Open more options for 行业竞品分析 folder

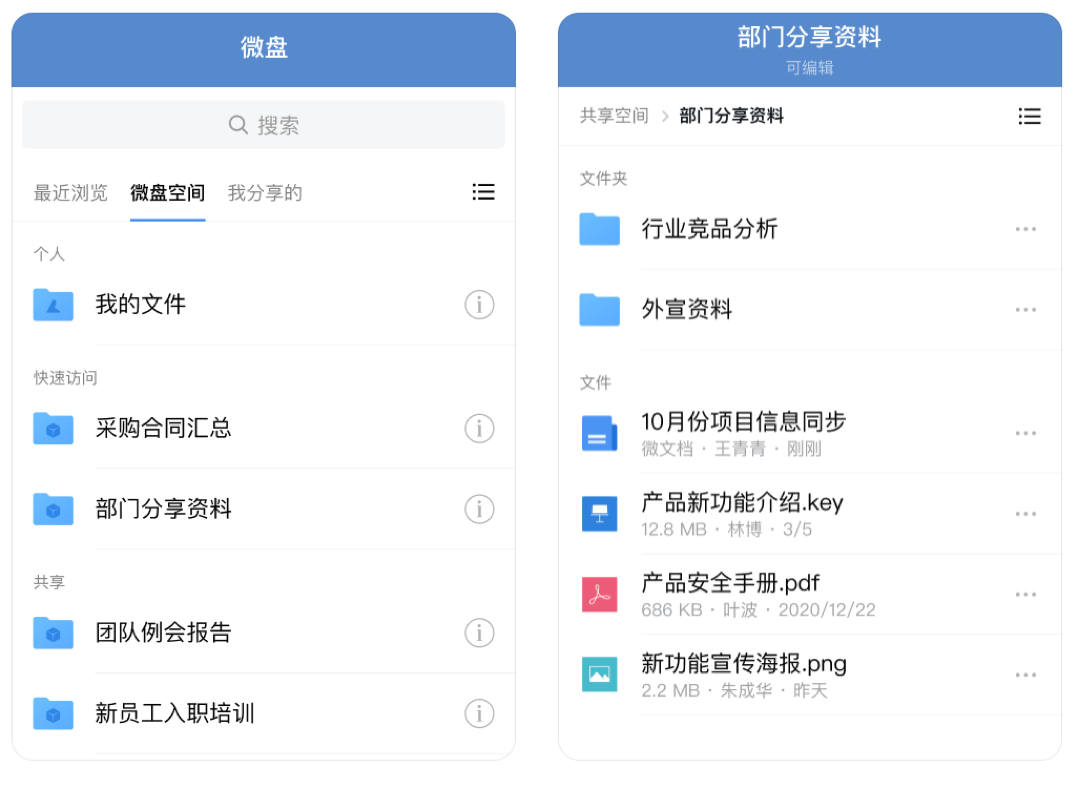pyautogui.click(x=1025, y=229)
